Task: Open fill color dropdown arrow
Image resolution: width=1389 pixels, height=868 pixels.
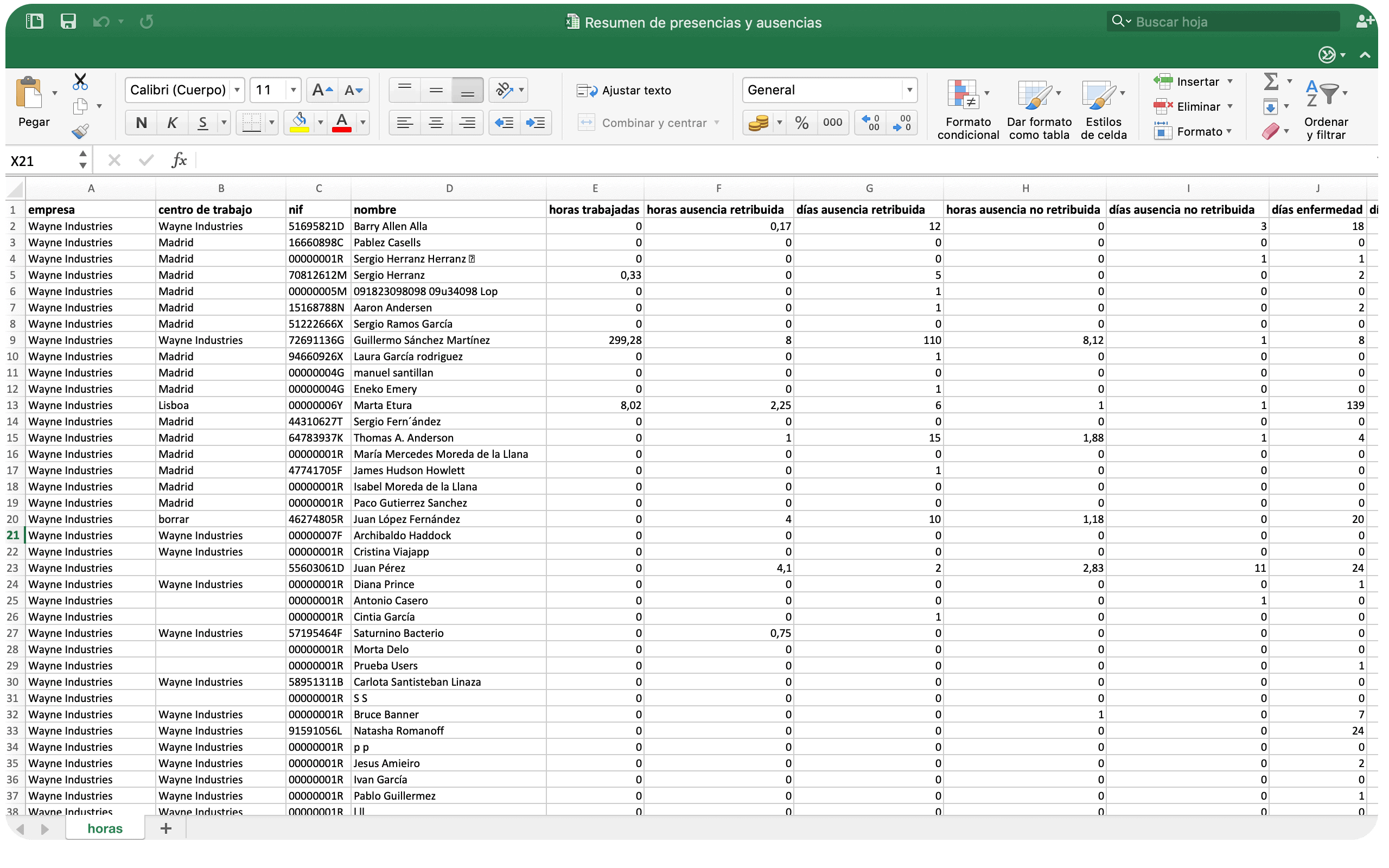Action: [320, 123]
